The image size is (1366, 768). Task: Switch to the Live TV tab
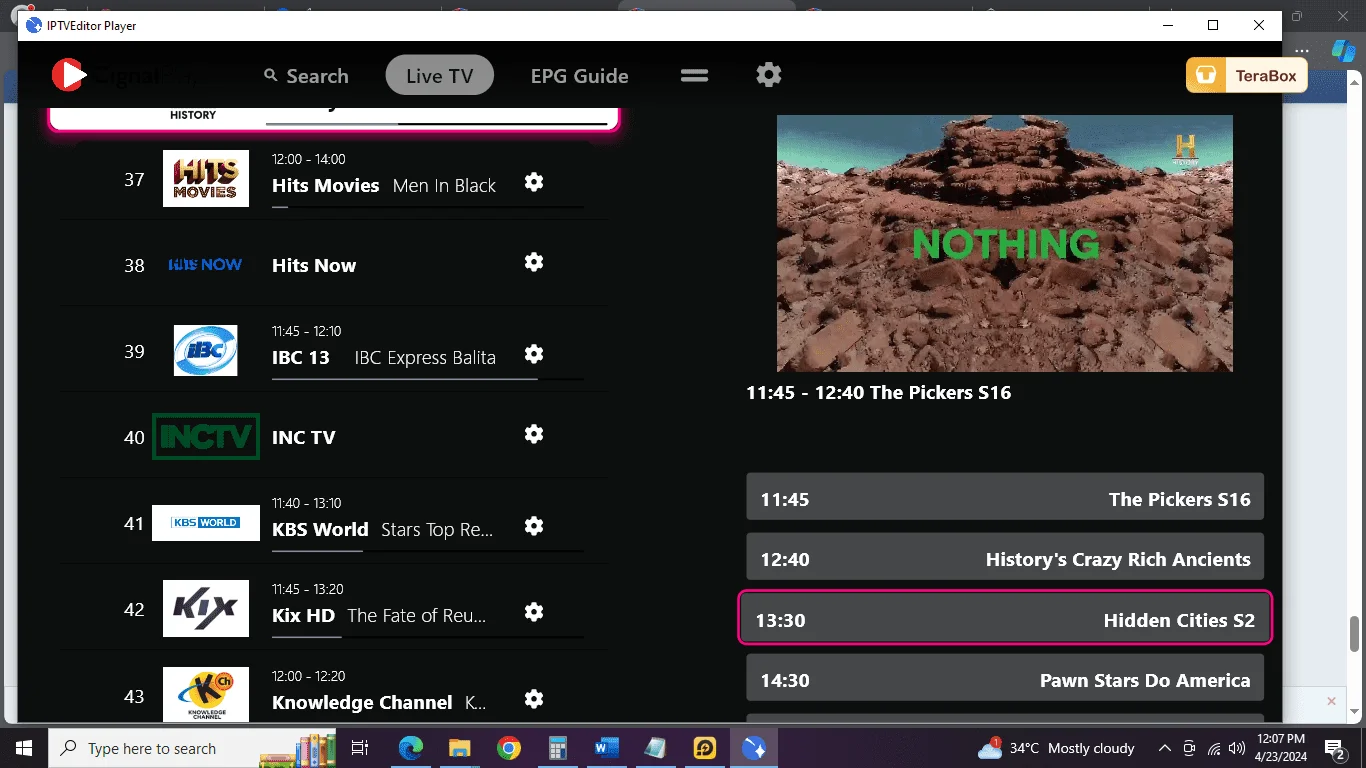pos(440,76)
